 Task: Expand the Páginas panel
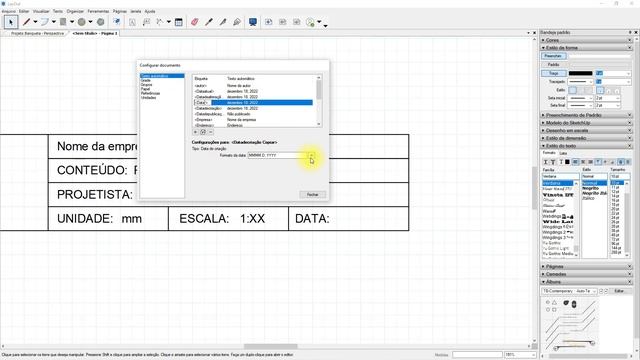click(586, 267)
